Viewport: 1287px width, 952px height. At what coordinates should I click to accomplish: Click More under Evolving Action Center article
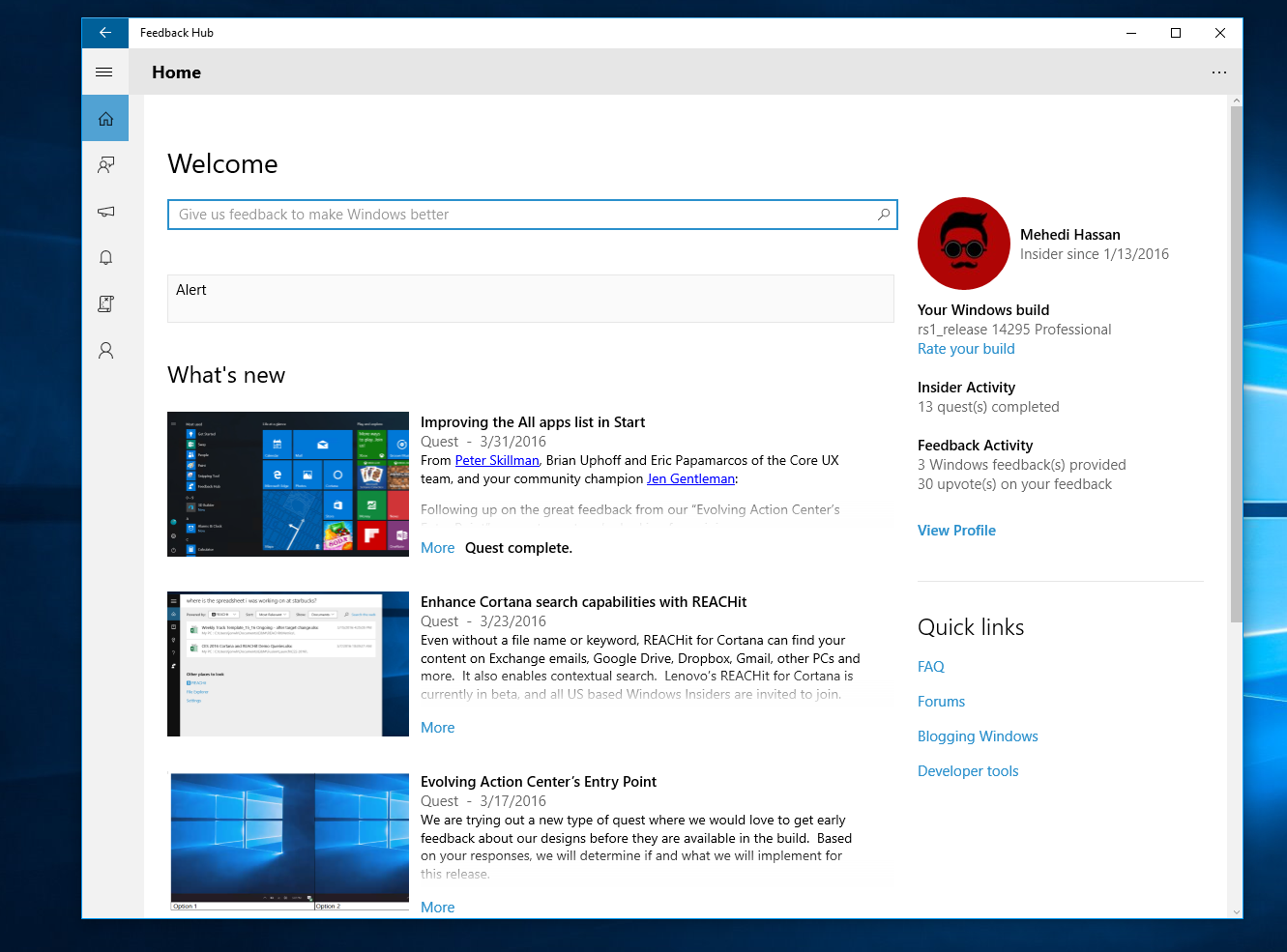tap(437, 908)
